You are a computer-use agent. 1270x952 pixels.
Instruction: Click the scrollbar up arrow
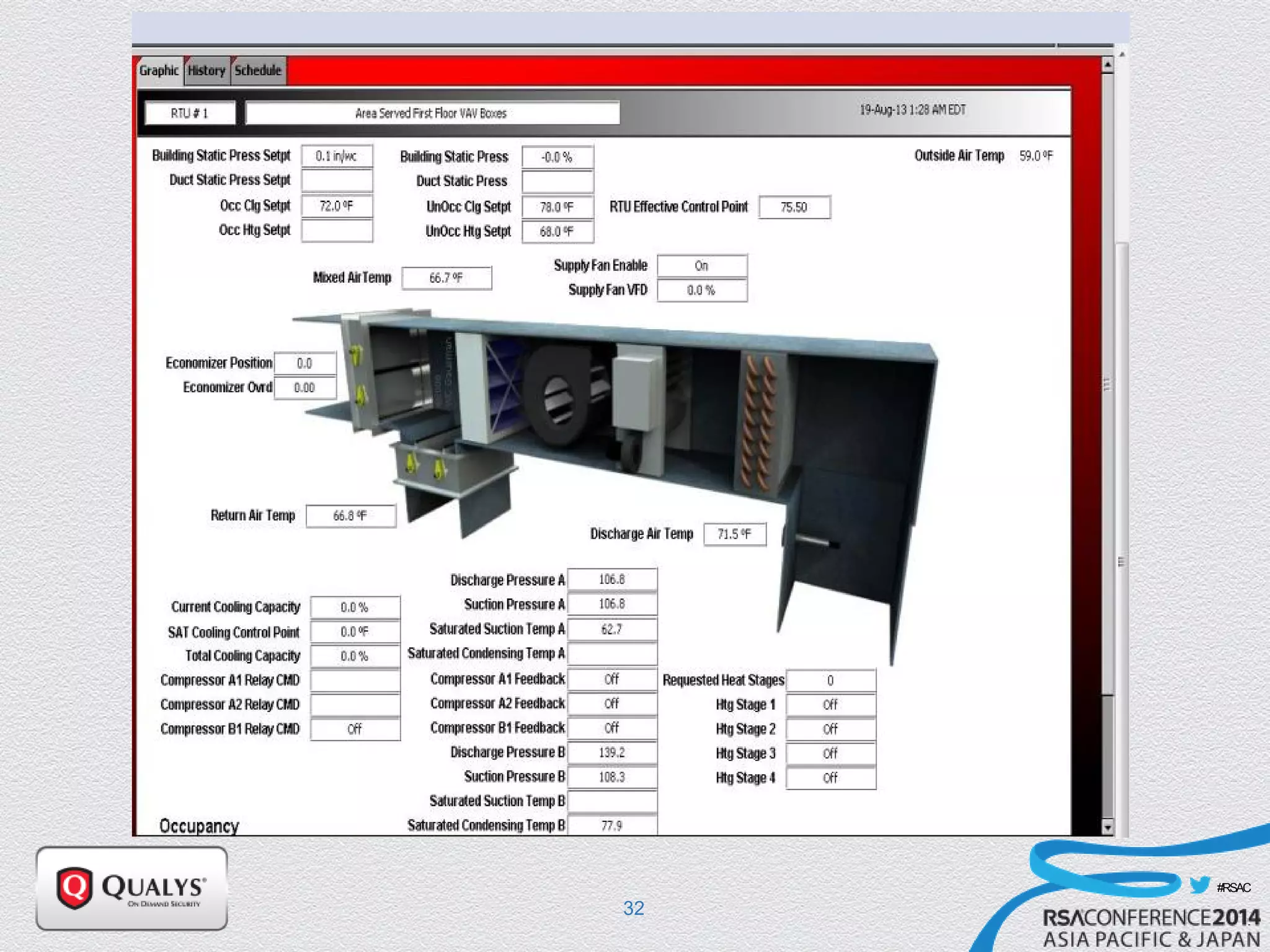coord(1108,64)
